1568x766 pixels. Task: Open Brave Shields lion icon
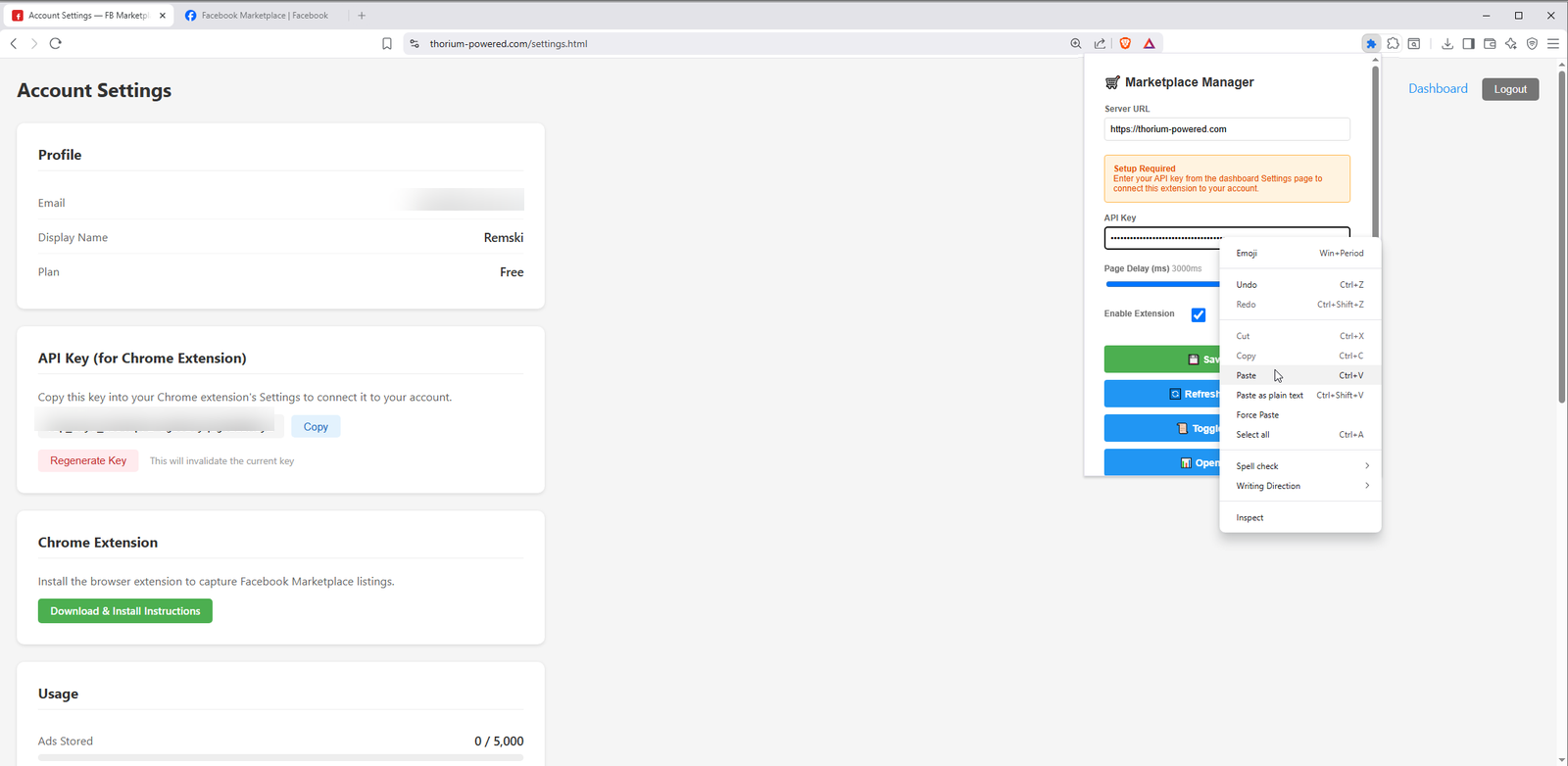click(x=1125, y=43)
